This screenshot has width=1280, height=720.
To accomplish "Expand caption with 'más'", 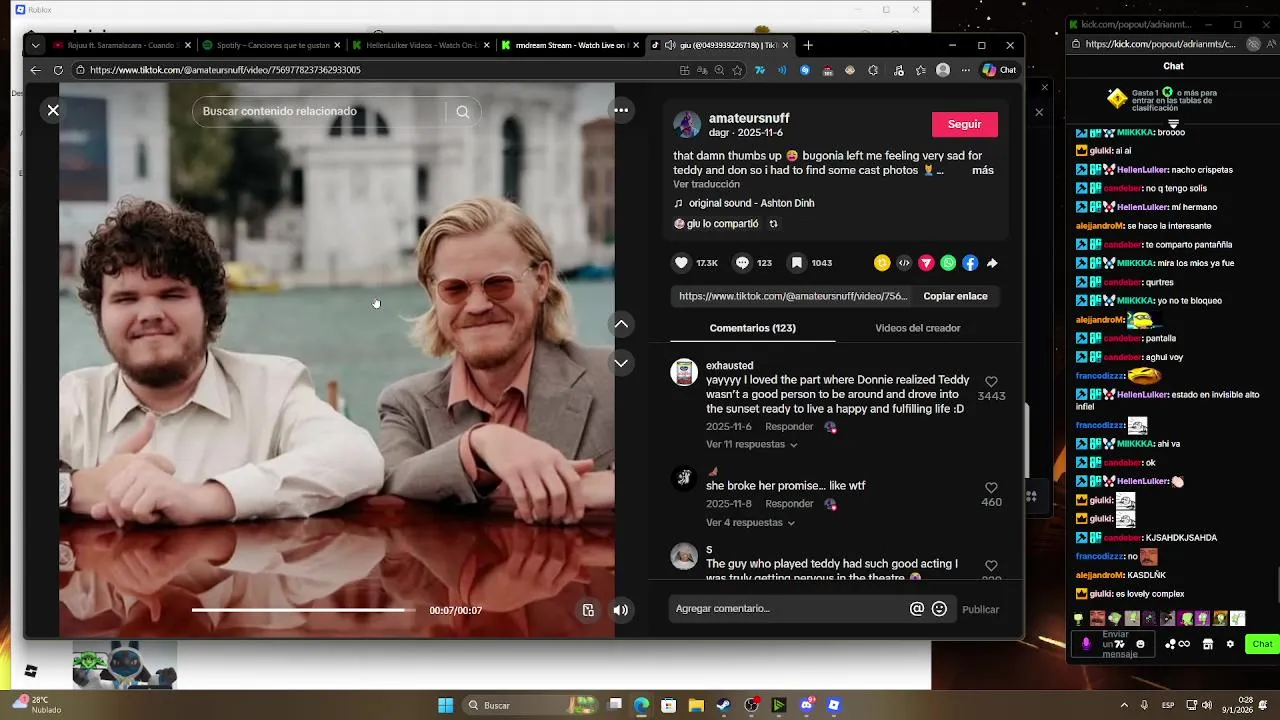I will coord(983,170).
